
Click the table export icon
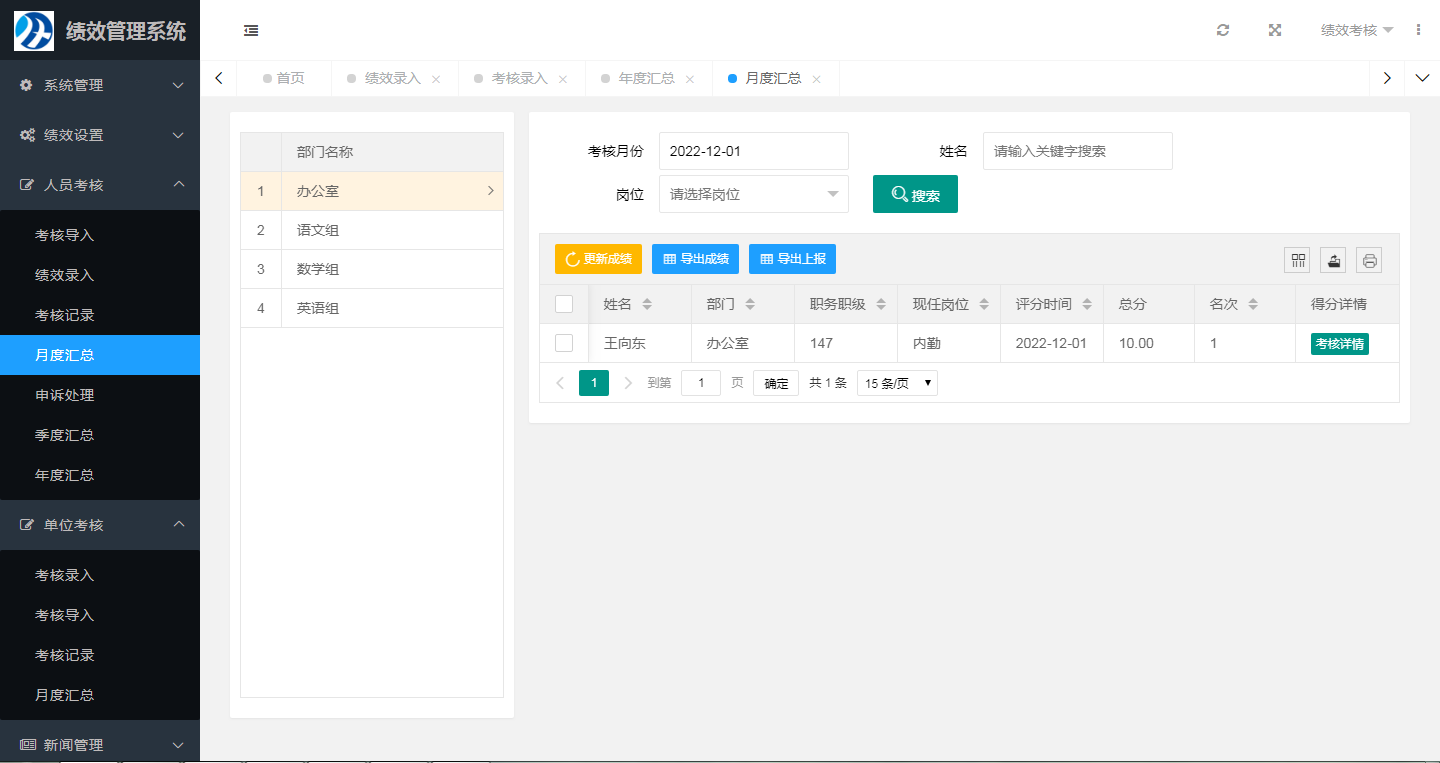tap(1333, 260)
